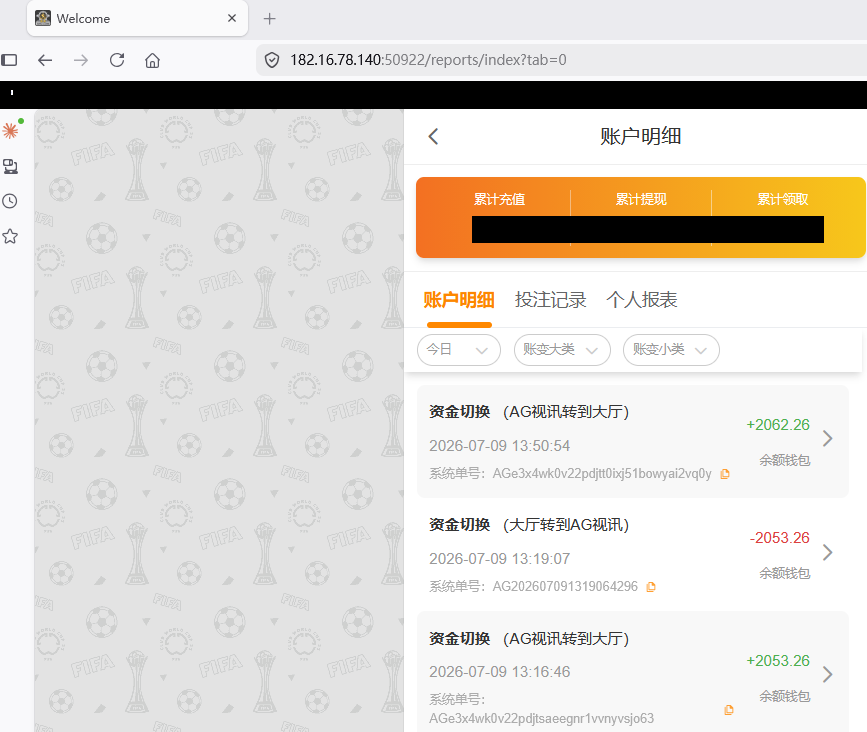Switch to the 个人报表 tab
Image resolution: width=867 pixels, height=732 pixels.
tap(642, 300)
